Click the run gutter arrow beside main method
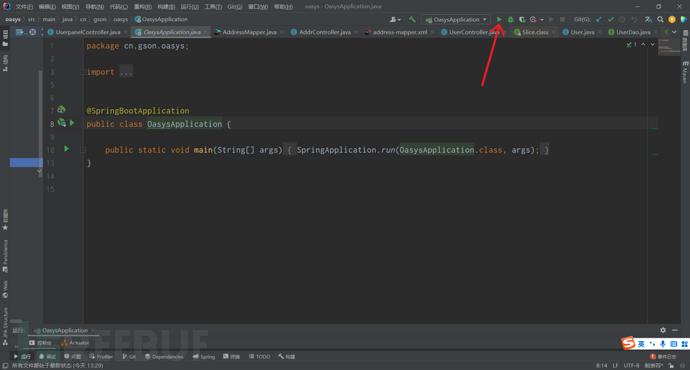Screen dimensions: 690x370 [x=66, y=149]
